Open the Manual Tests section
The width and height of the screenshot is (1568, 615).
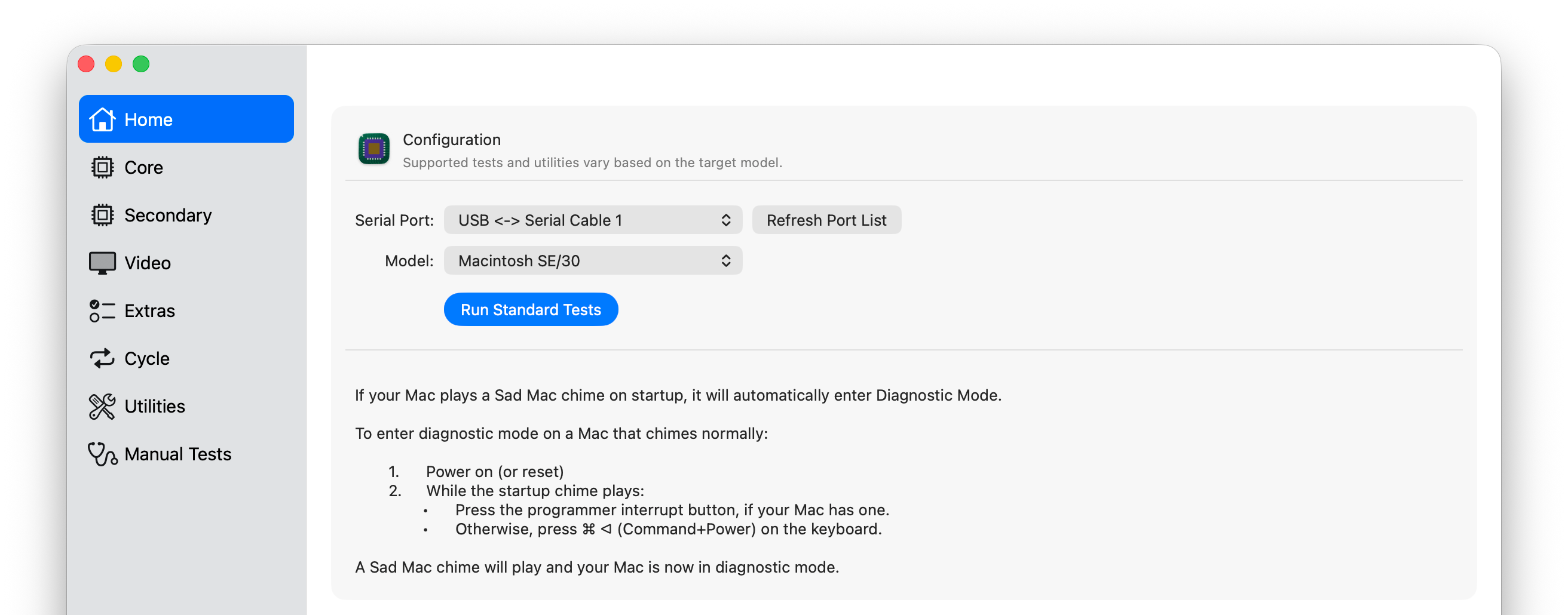[177, 454]
